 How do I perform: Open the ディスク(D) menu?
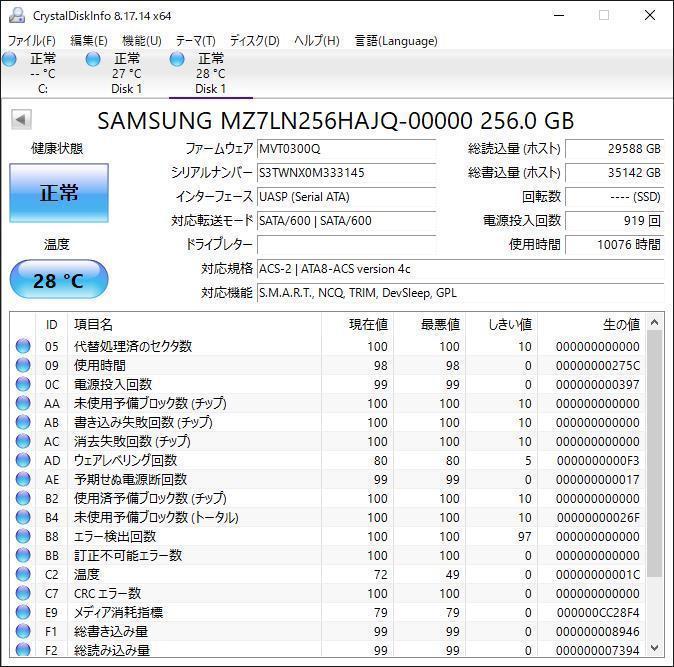[x=254, y=41]
